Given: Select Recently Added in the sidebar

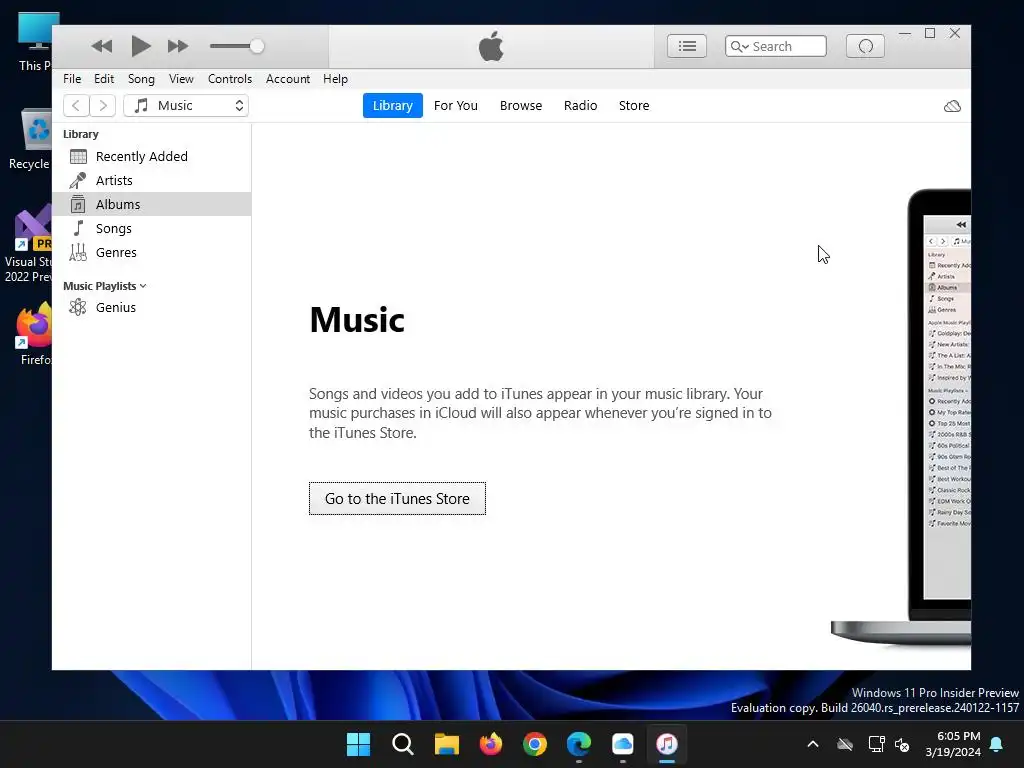Looking at the screenshot, I should [x=152, y=157].
